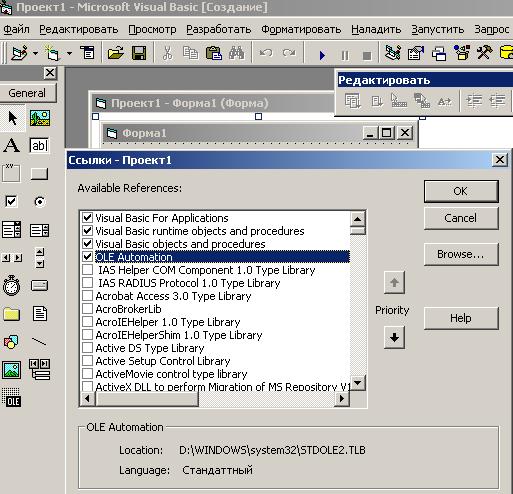Open the Запустить menu
The width and height of the screenshot is (513, 494).
tap(438, 29)
